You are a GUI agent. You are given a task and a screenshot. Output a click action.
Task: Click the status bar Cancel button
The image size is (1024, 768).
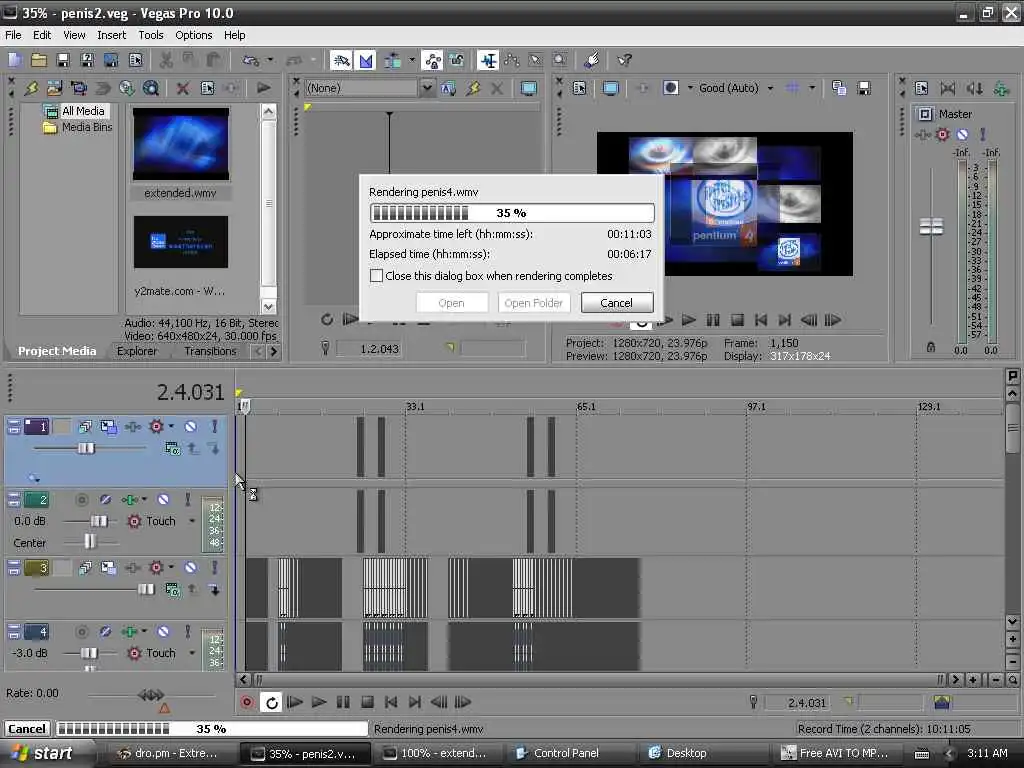27,729
